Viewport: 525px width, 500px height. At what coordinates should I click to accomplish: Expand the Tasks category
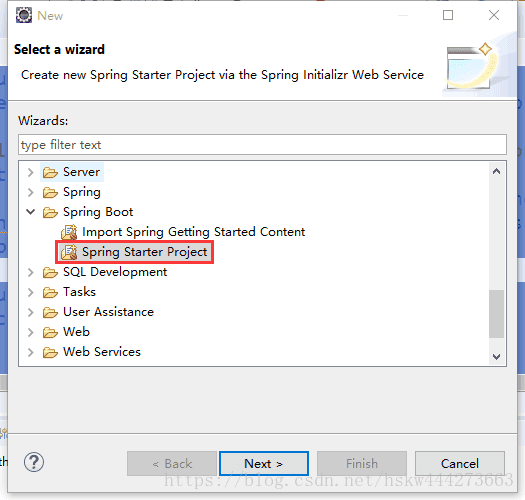31,292
